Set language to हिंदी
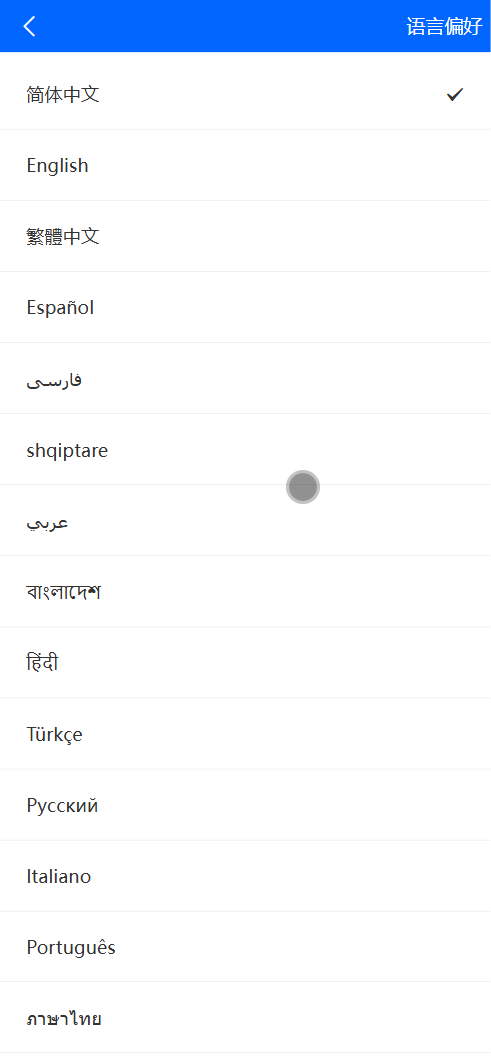This screenshot has width=491, height=1062. click(x=245, y=663)
